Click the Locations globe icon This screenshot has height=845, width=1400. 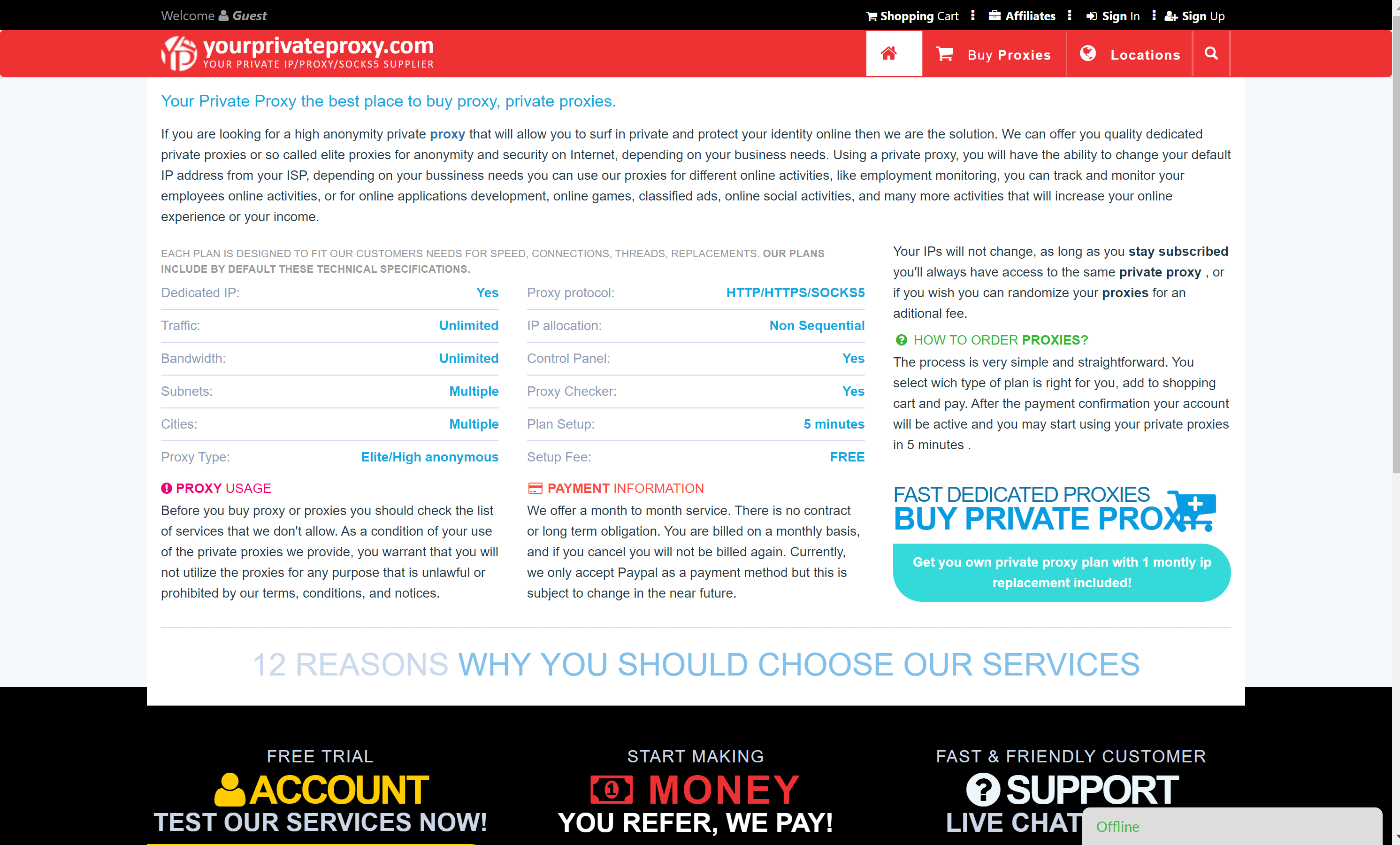[x=1088, y=54]
